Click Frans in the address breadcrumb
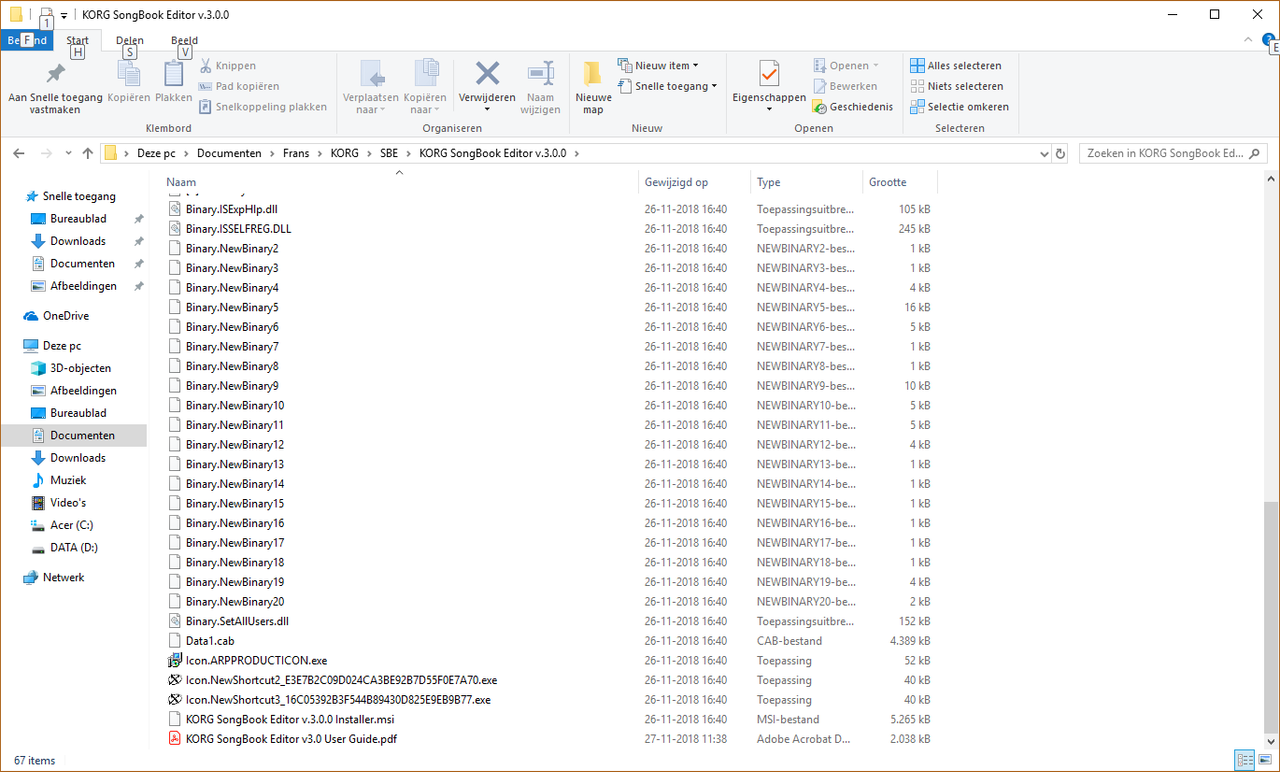Viewport: 1280px width, 772px height. (296, 154)
